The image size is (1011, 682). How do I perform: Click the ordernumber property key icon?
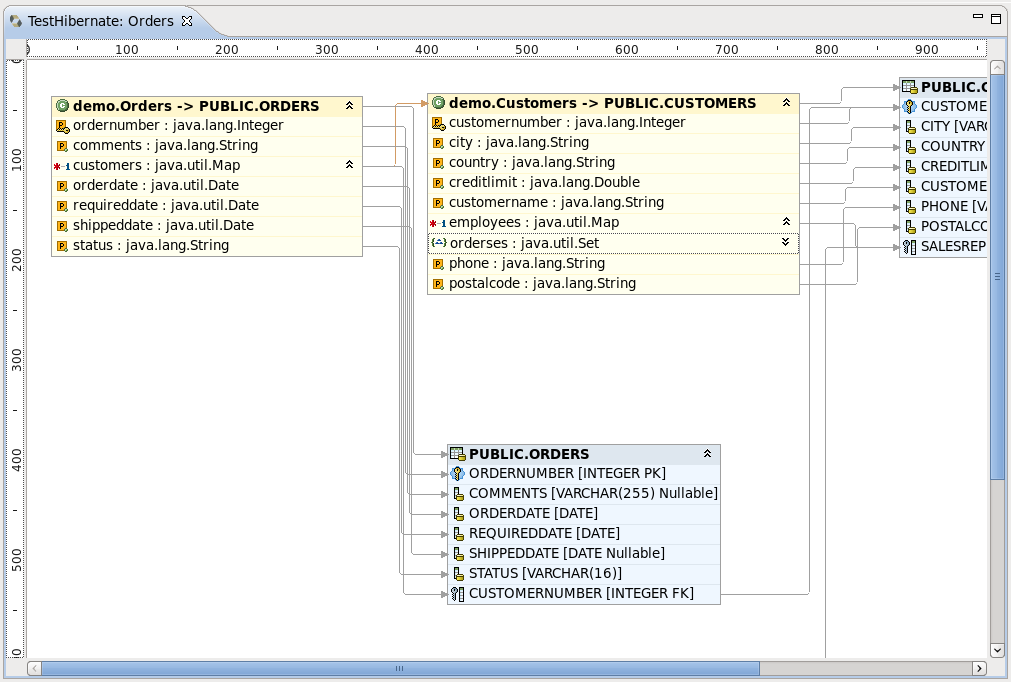click(x=62, y=126)
